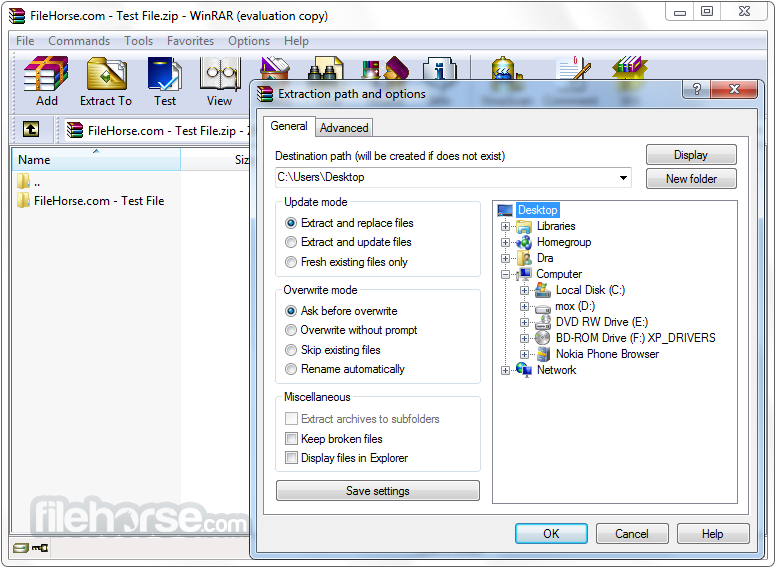The height and width of the screenshot is (568, 776).
Task: Click the dialog help question mark button
Action: [x=696, y=89]
